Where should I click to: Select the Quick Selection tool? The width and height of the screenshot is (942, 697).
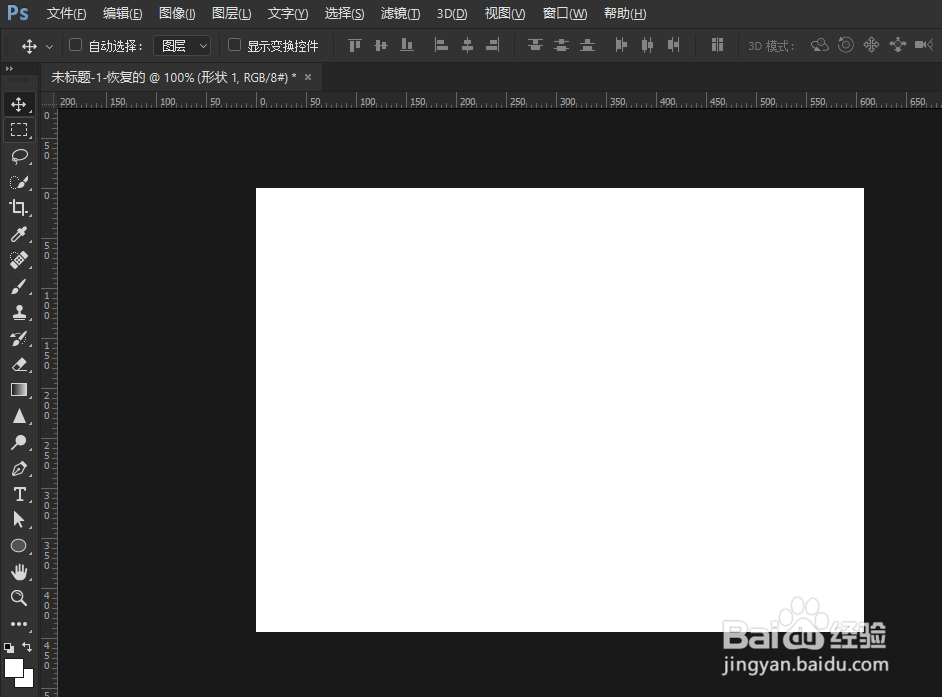19,182
